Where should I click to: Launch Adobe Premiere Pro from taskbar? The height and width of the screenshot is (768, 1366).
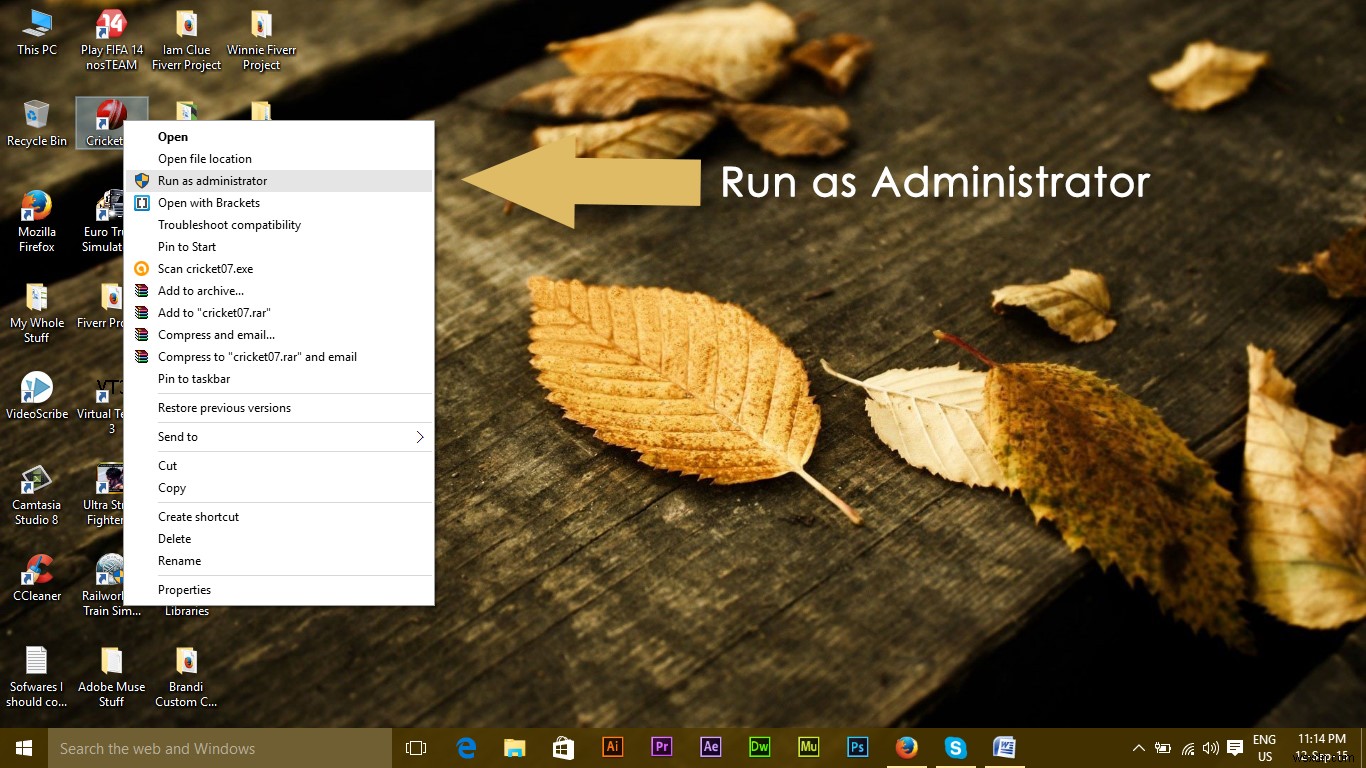(661, 747)
